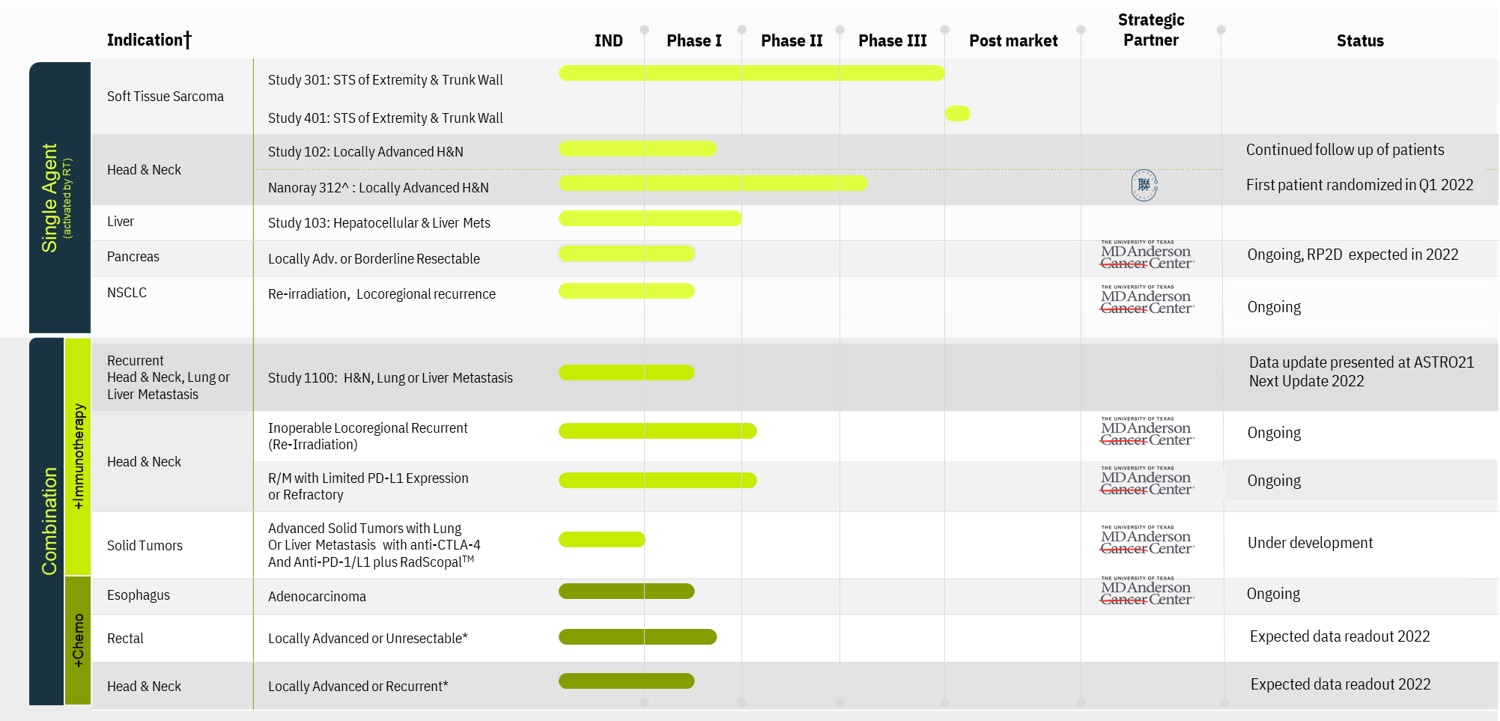This screenshot has width=1500, height=721.
Task: Click the vertical +Chemo side label
Action: pyautogui.click(x=78, y=641)
